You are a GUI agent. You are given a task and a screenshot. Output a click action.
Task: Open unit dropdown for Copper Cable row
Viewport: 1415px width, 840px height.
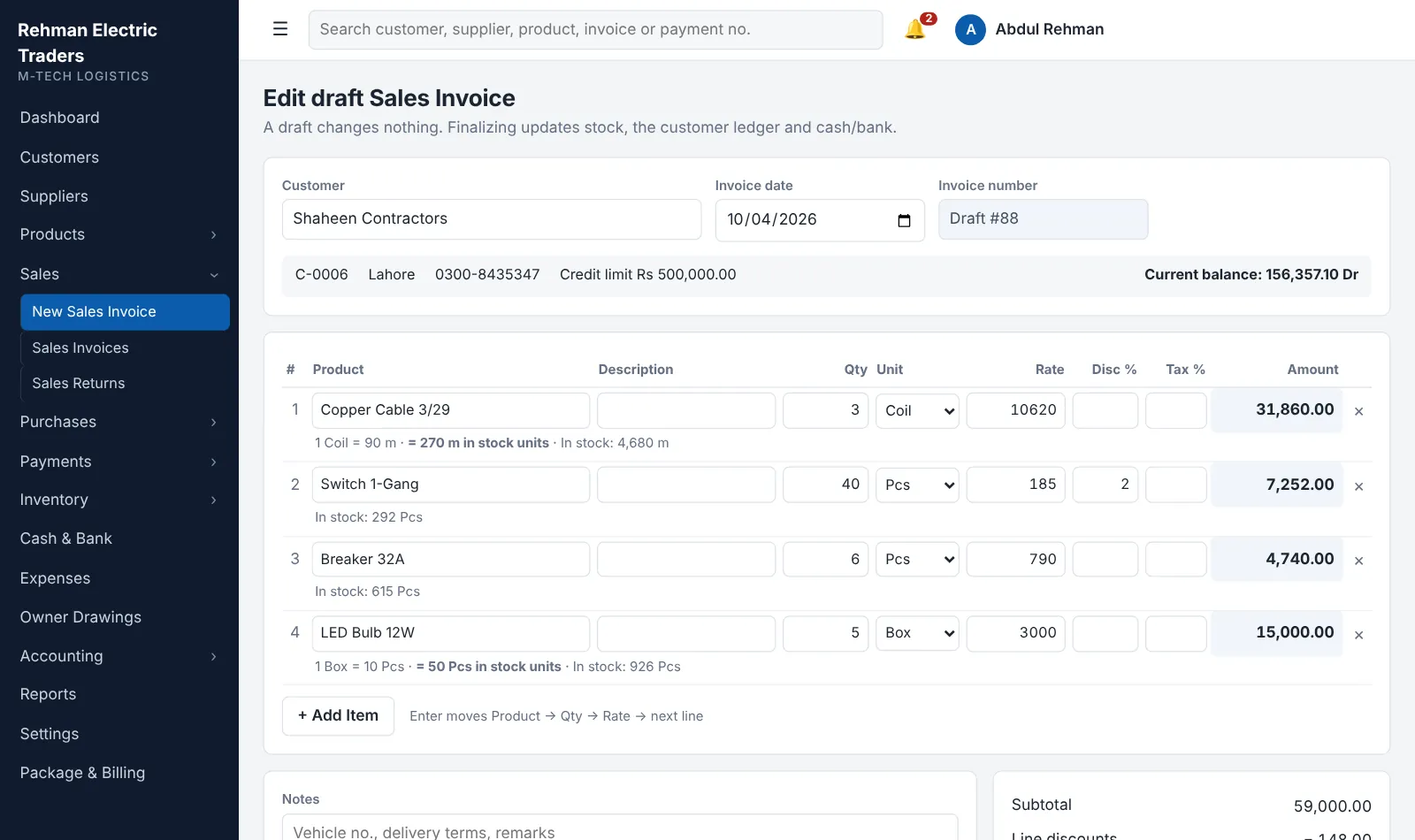tap(917, 410)
